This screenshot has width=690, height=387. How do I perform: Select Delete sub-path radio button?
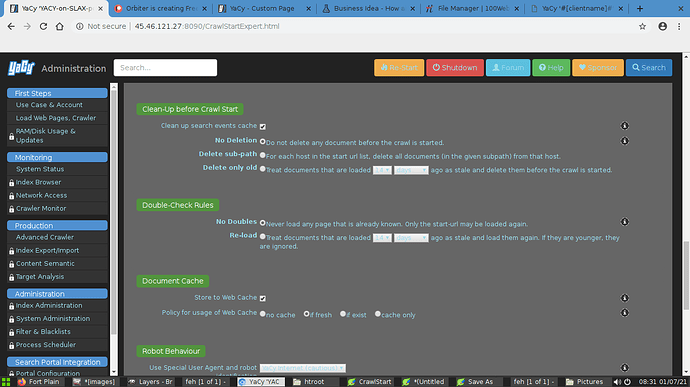coord(263,155)
